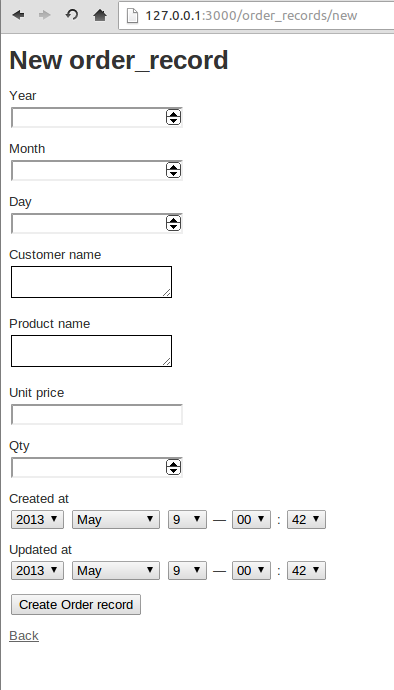Open the Created at year dropdown
The width and height of the screenshot is (394, 690).
(37, 520)
